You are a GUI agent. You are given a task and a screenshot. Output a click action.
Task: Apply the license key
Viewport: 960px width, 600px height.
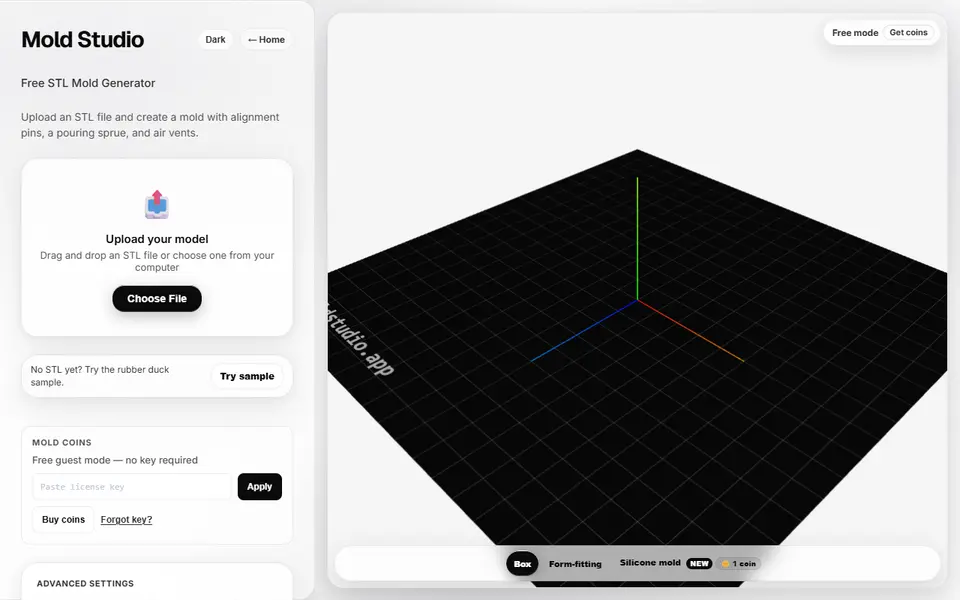(260, 487)
